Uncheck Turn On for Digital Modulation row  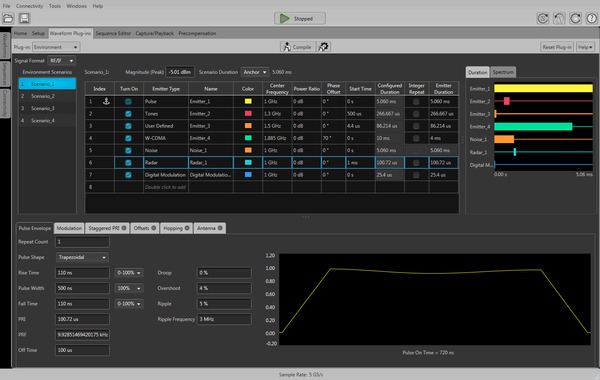[128, 175]
